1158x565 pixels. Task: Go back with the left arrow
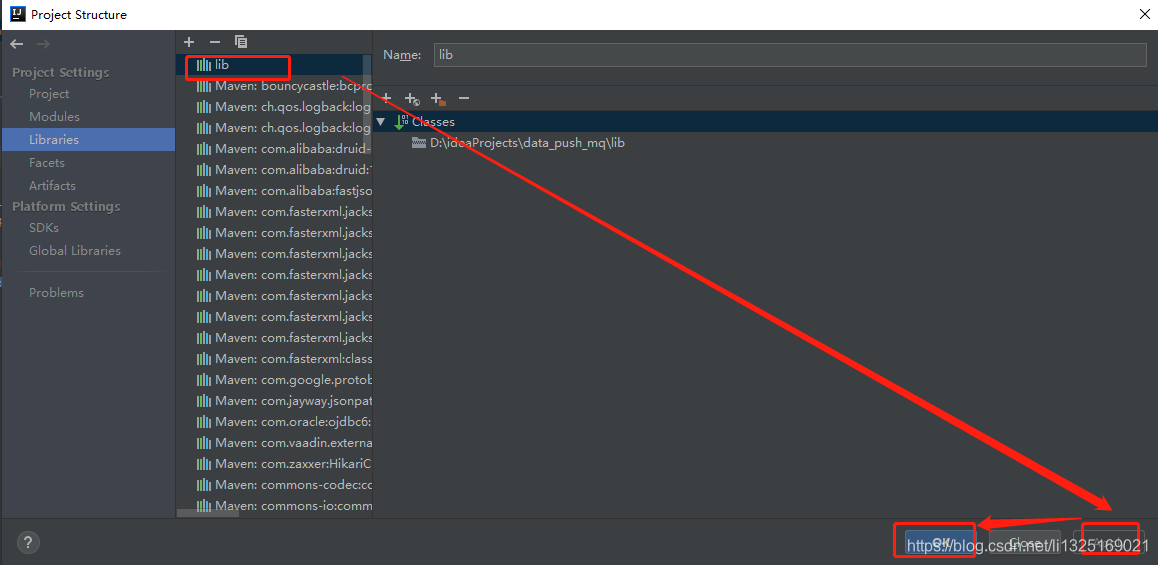(x=17, y=44)
